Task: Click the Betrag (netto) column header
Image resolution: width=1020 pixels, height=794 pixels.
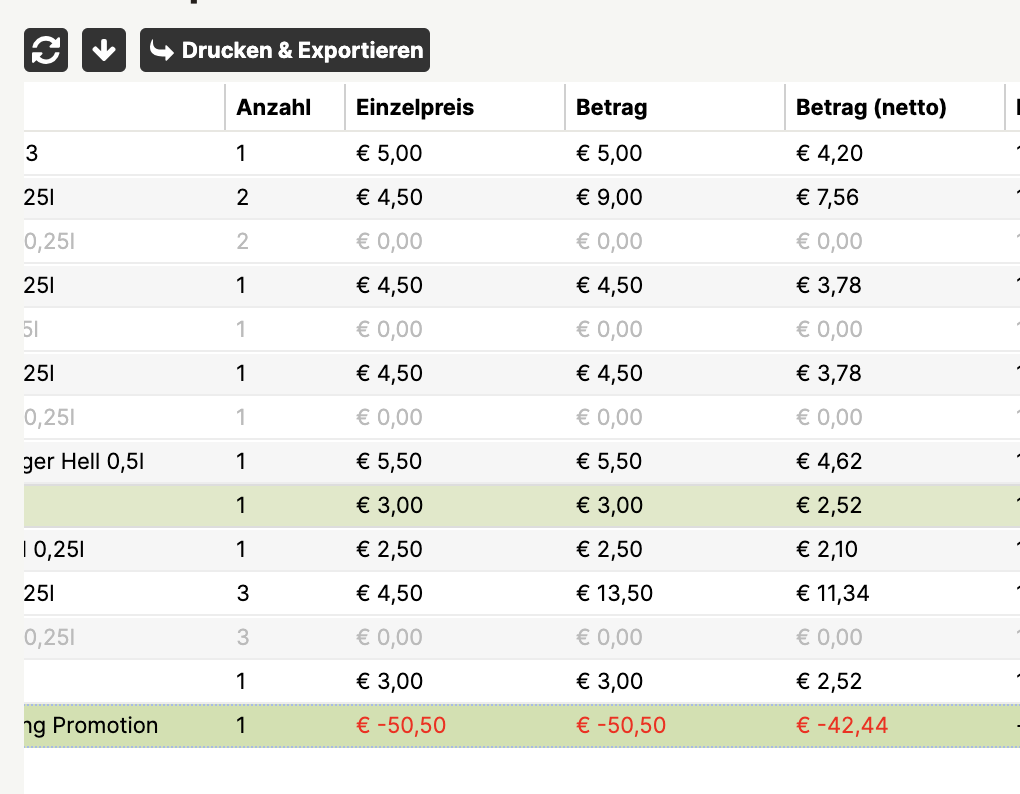Action: 871,107
